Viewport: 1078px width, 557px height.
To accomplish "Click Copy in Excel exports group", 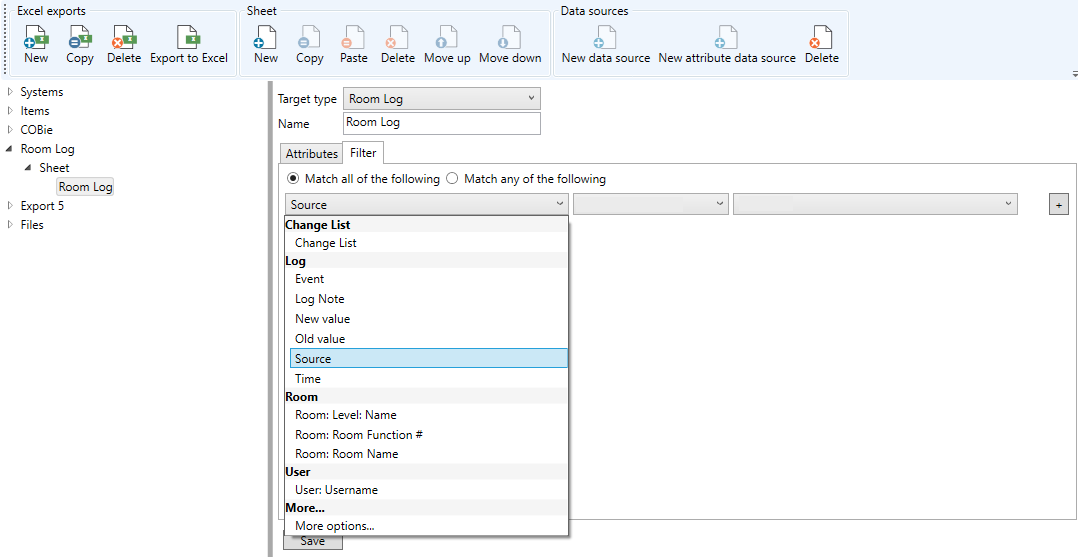I will (80, 45).
